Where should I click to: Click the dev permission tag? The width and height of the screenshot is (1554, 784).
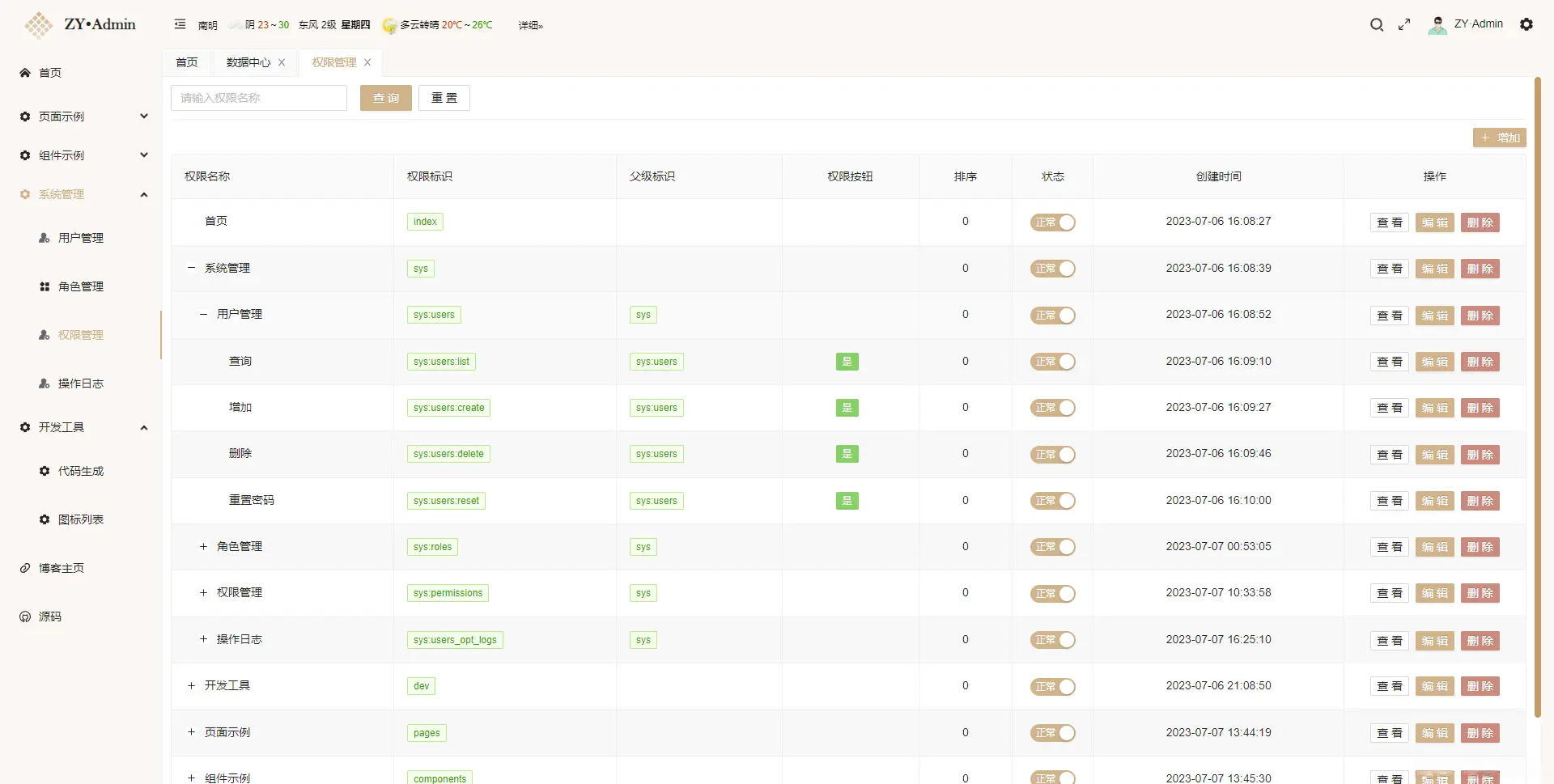click(x=422, y=686)
